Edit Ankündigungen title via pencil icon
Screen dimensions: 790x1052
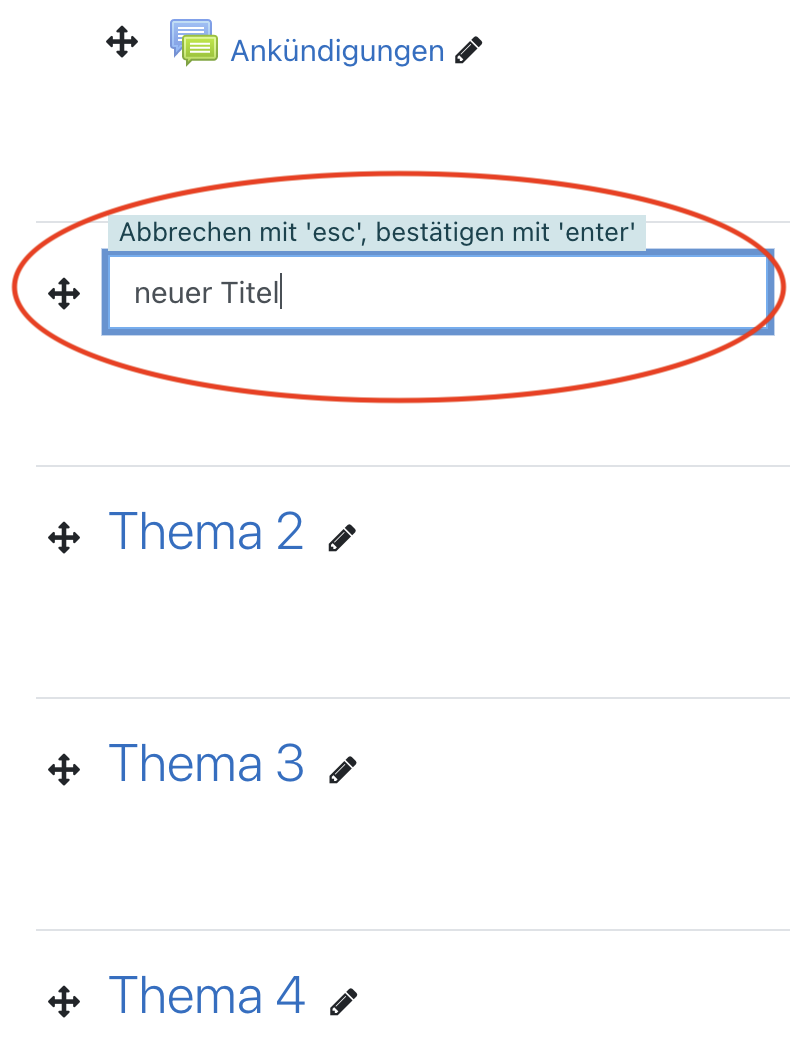click(x=468, y=50)
